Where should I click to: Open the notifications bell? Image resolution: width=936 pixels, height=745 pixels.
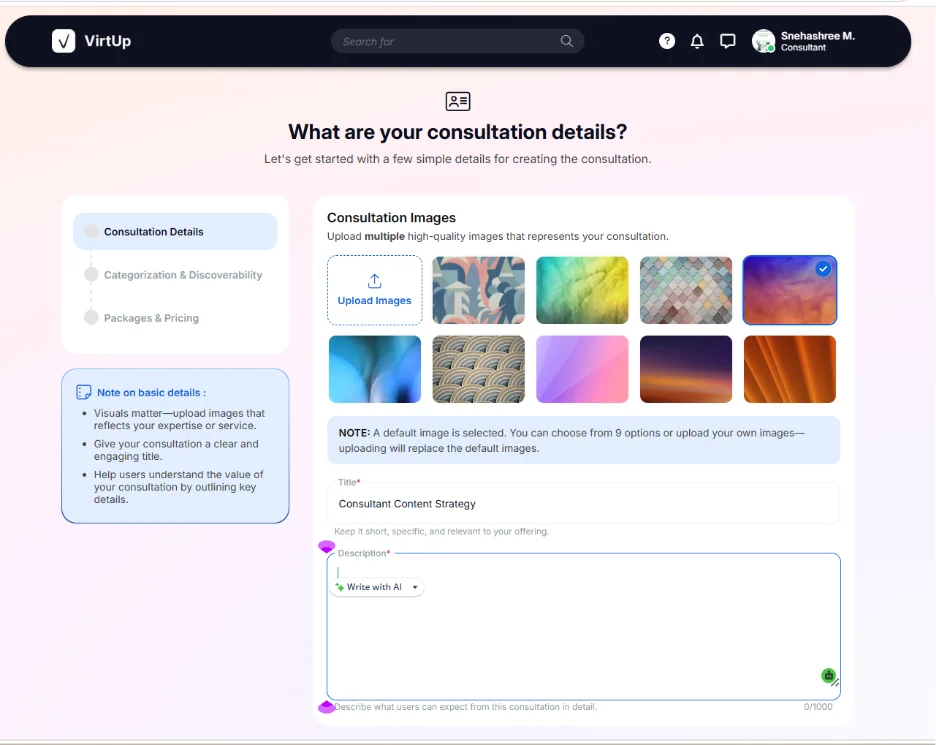(697, 41)
